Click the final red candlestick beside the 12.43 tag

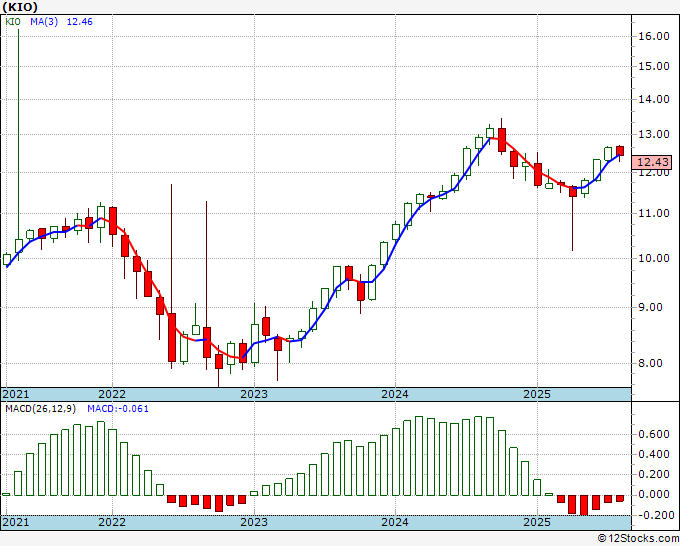click(620, 151)
